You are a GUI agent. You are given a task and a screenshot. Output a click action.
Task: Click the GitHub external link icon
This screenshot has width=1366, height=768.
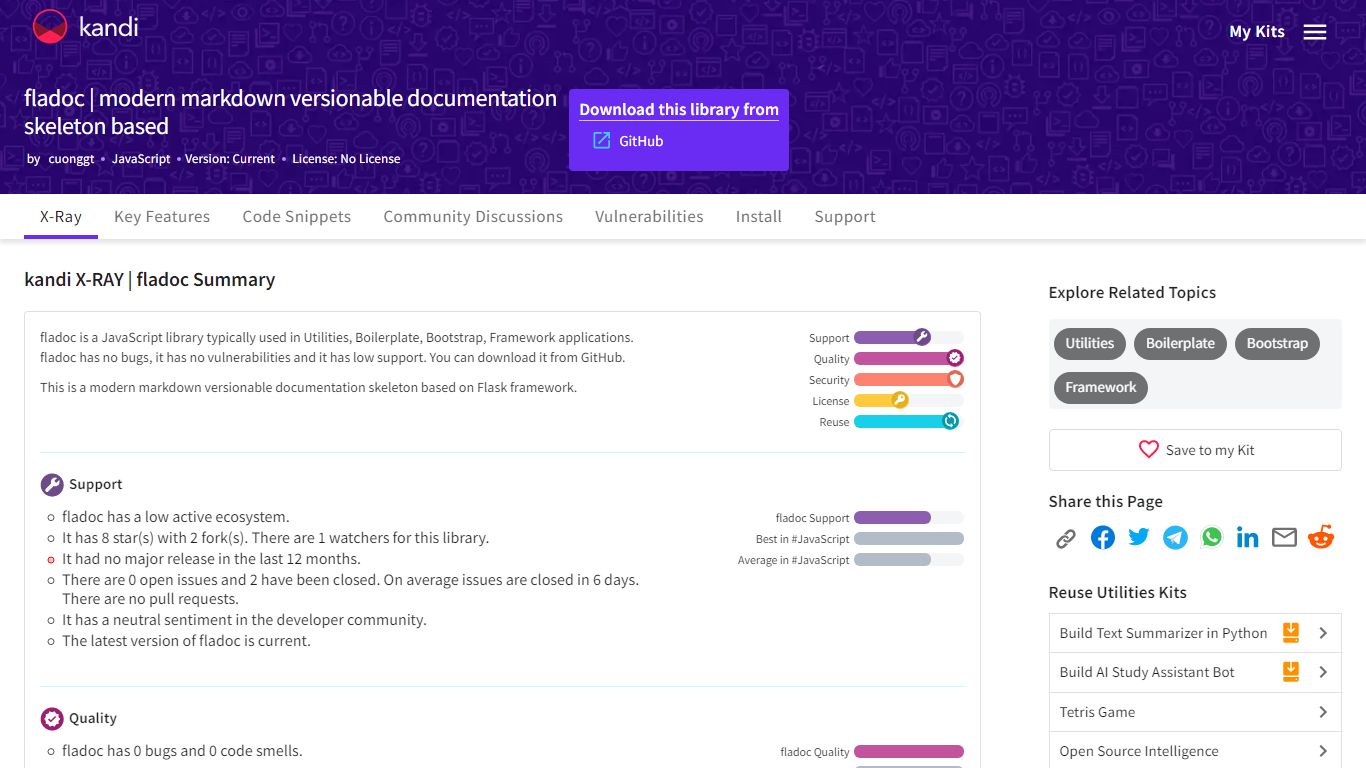601,141
